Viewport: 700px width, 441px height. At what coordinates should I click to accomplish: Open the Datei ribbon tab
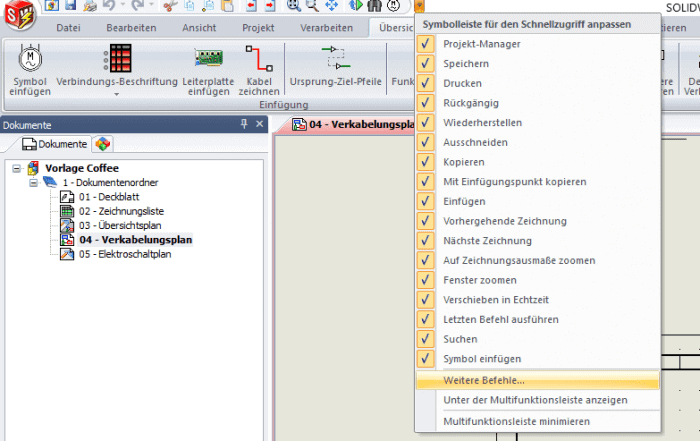[68, 28]
